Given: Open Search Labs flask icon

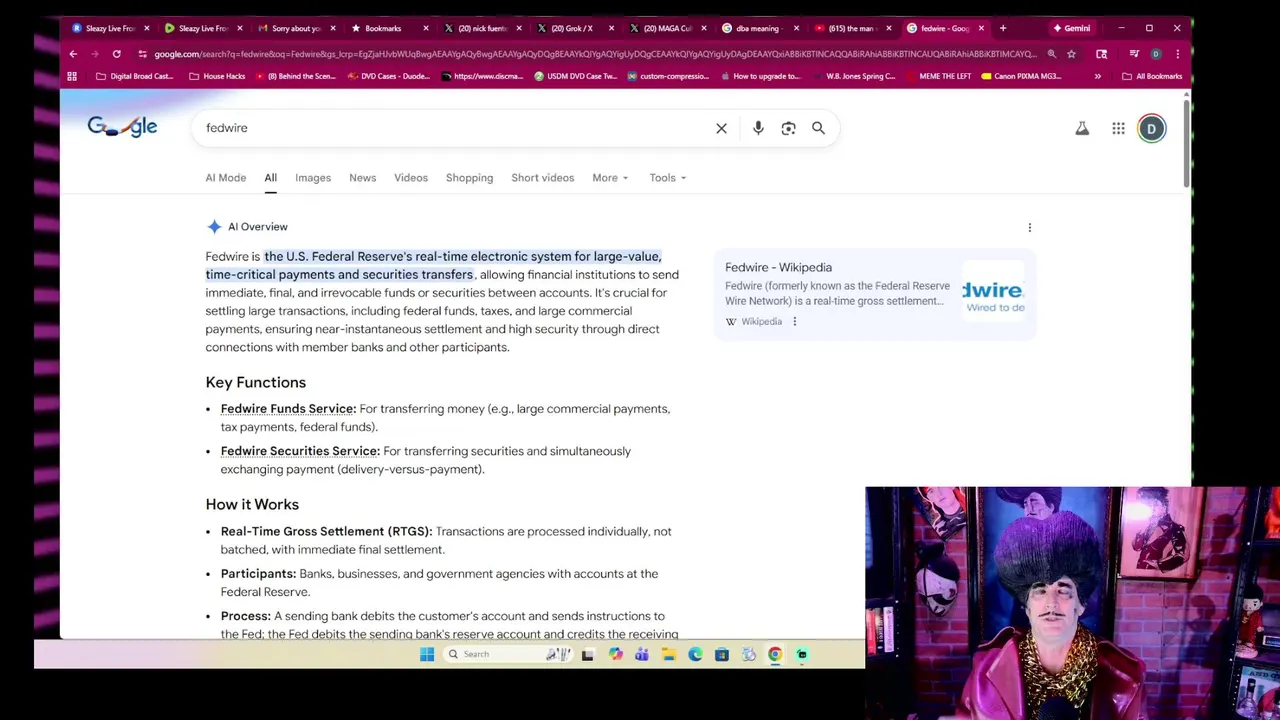Looking at the screenshot, I should coord(1082,128).
